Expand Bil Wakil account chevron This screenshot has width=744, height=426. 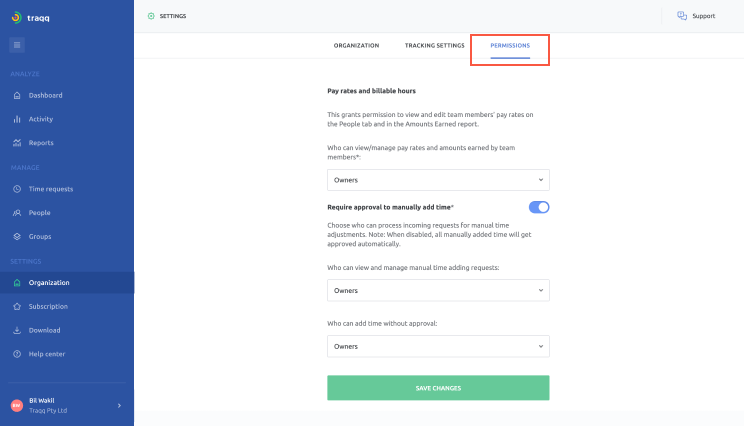coord(119,406)
